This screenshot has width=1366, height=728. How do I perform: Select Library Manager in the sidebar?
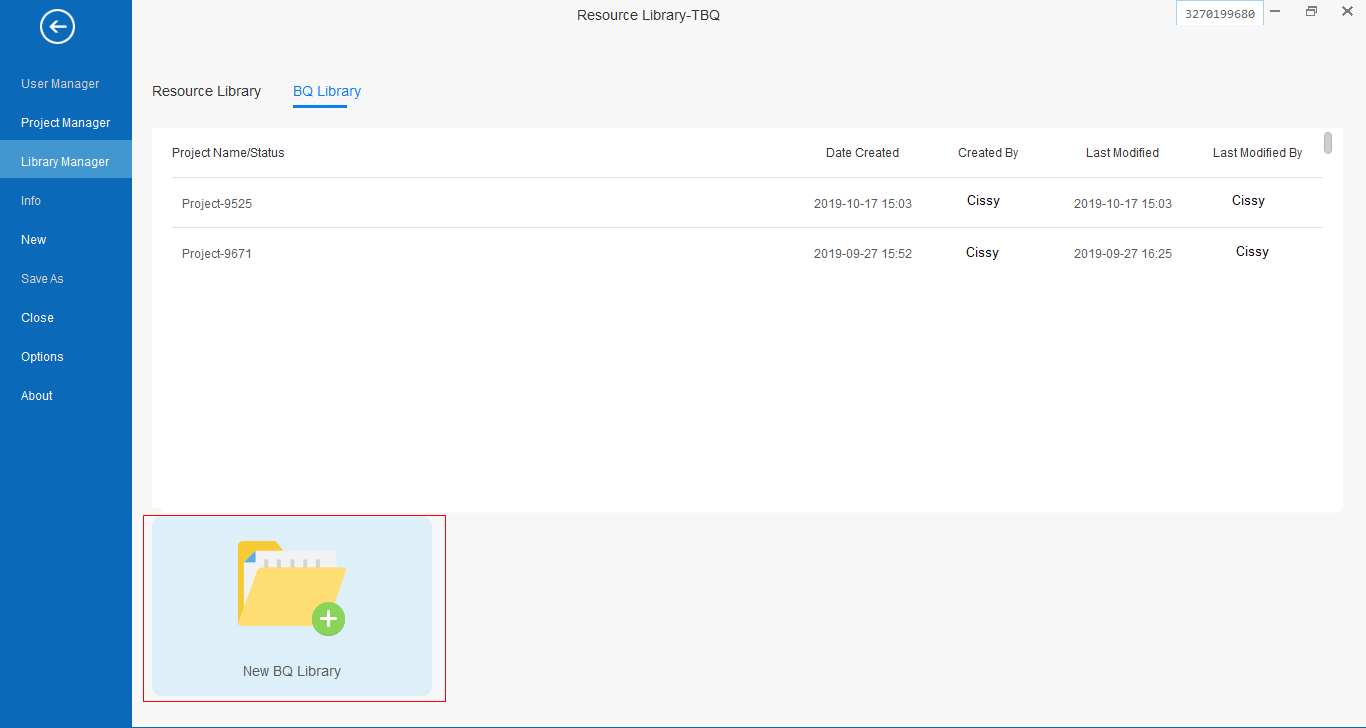65,162
